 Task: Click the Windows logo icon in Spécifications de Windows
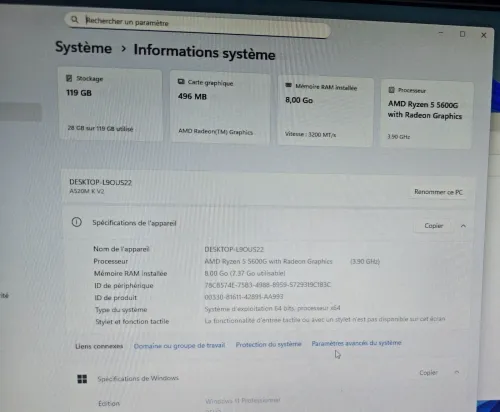[x=82, y=379]
